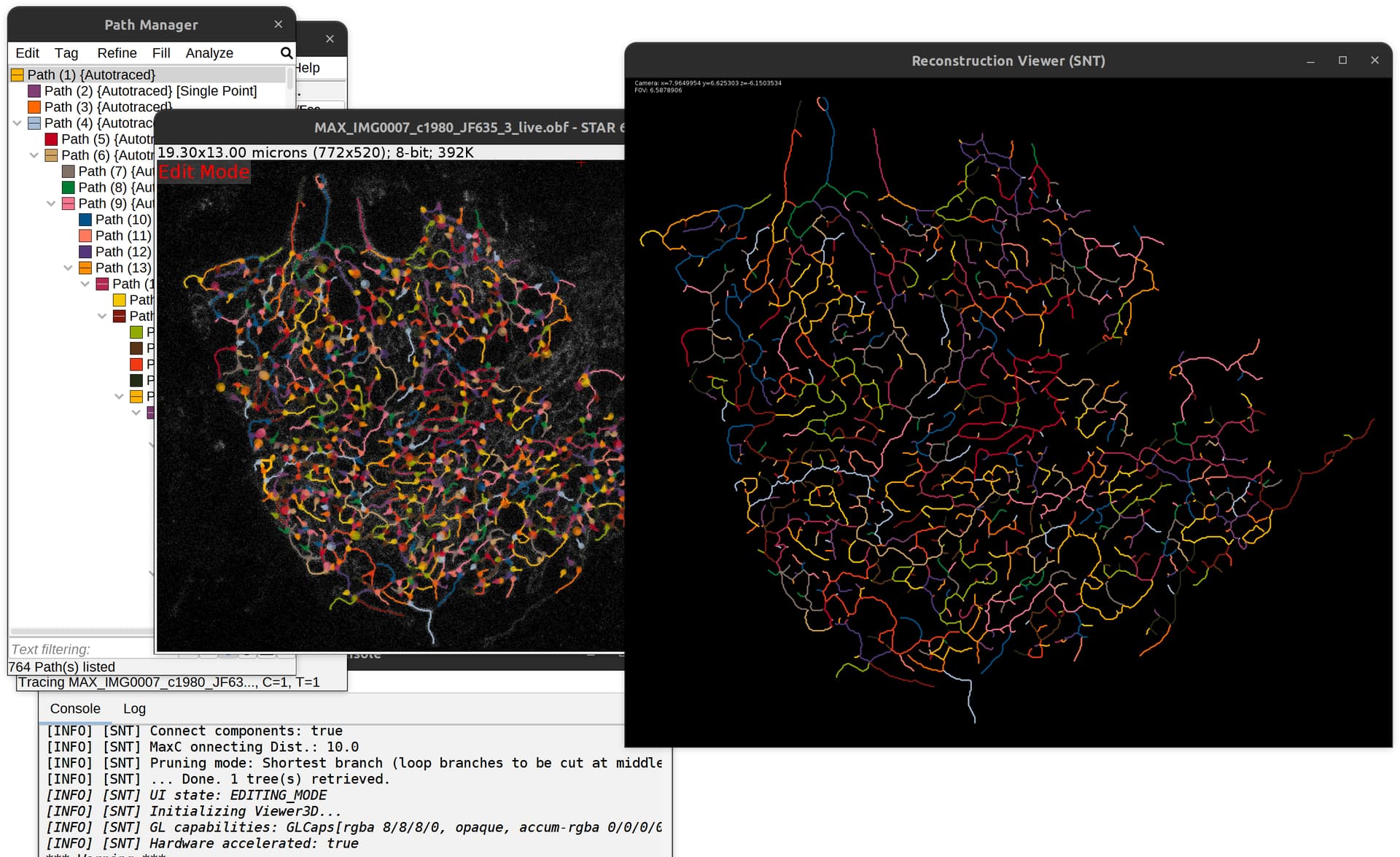Open the Path Manager search filter
Screen dimensions: 1400x857
pos(286,53)
